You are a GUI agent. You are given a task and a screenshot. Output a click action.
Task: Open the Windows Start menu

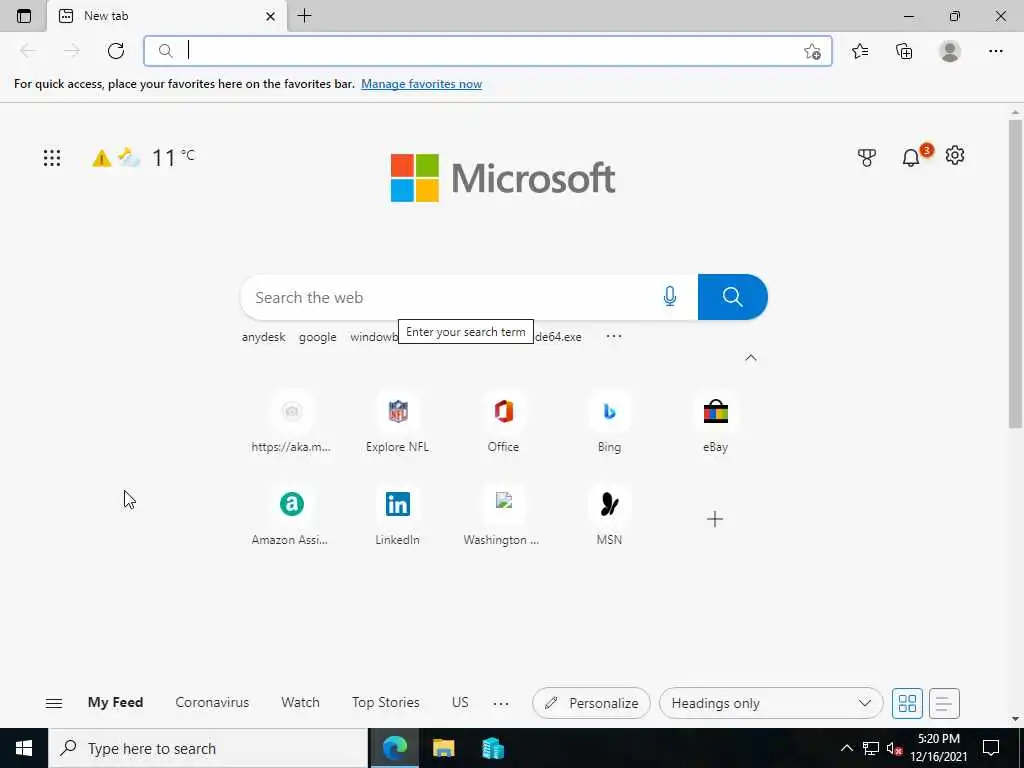point(24,748)
